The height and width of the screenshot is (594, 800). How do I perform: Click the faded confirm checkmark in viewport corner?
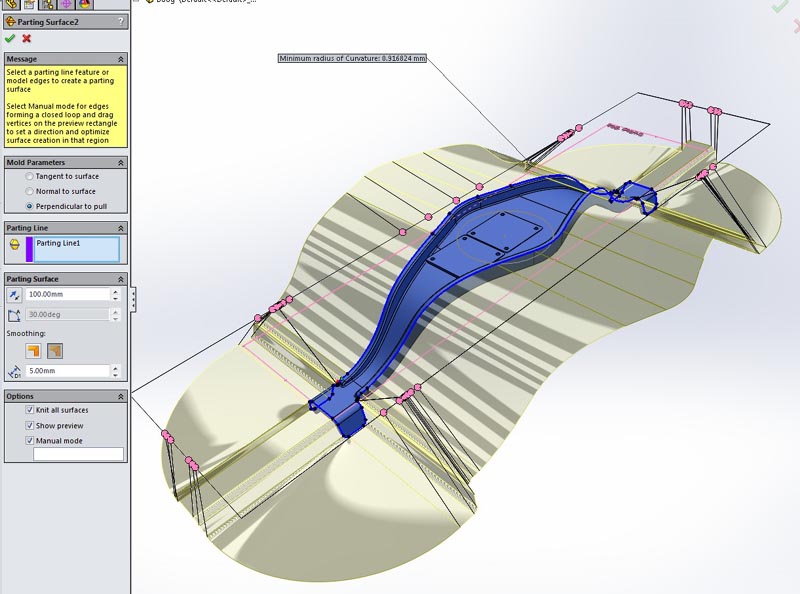pyautogui.click(x=780, y=6)
